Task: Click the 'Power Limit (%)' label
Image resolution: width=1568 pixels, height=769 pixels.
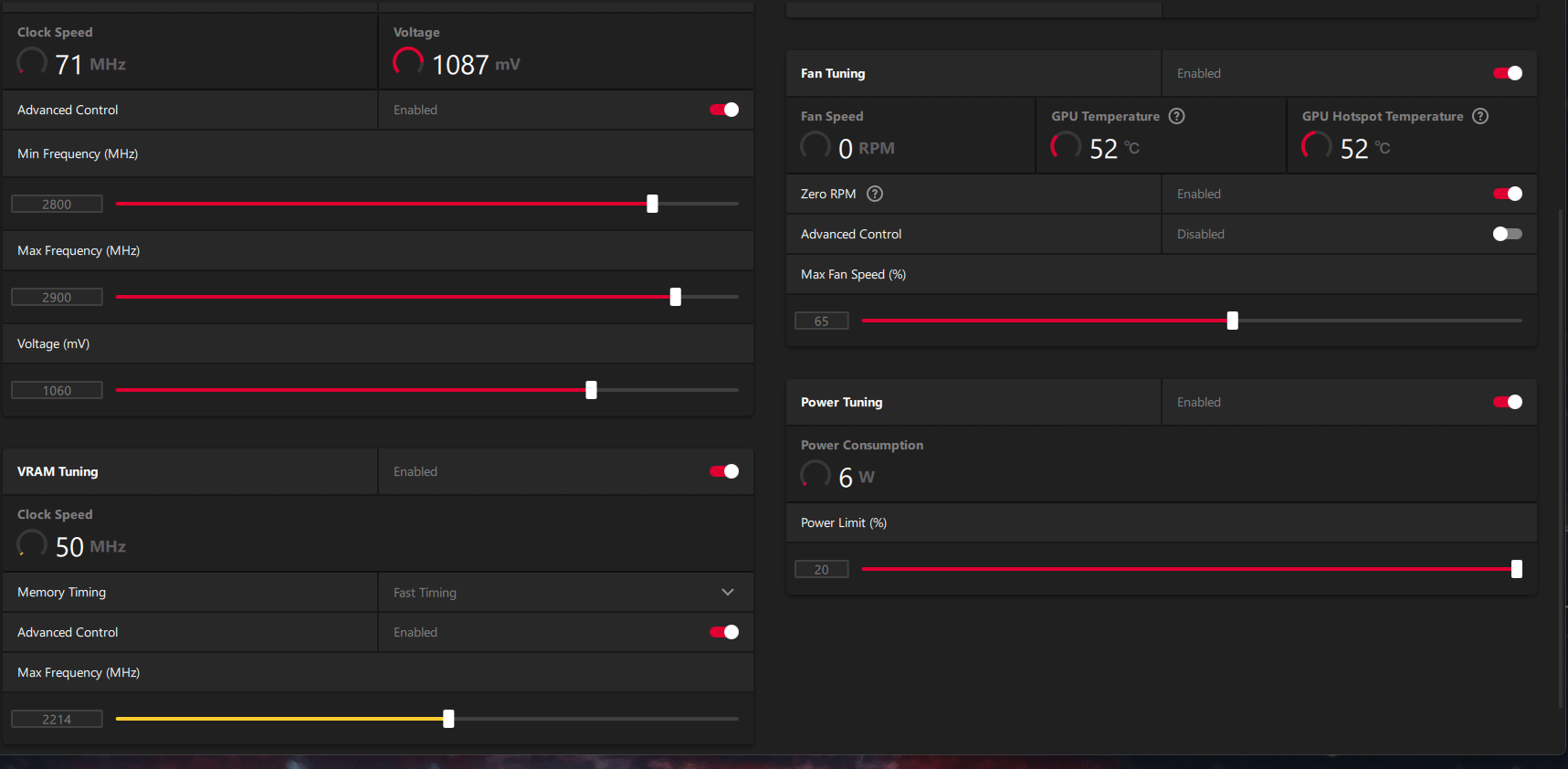Action: [844, 522]
